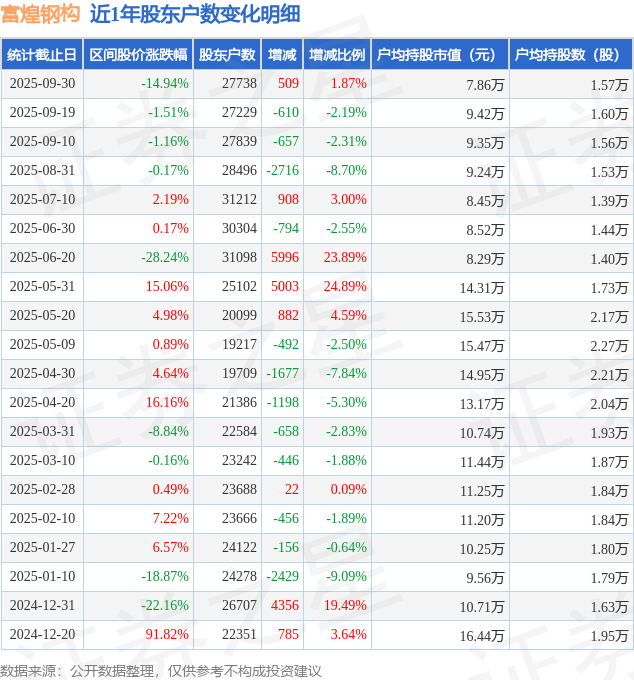Select the 31212 shareholder count cell
This screenshot has height=680, width=634.
coord(239,200)
